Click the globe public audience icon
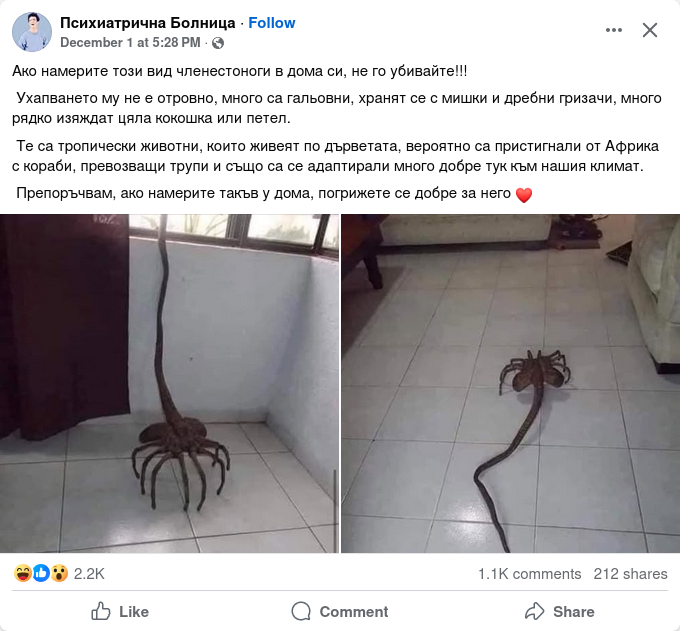Image resolution: width=680 pixels, height=631 pixels. [x=218, y=43]
